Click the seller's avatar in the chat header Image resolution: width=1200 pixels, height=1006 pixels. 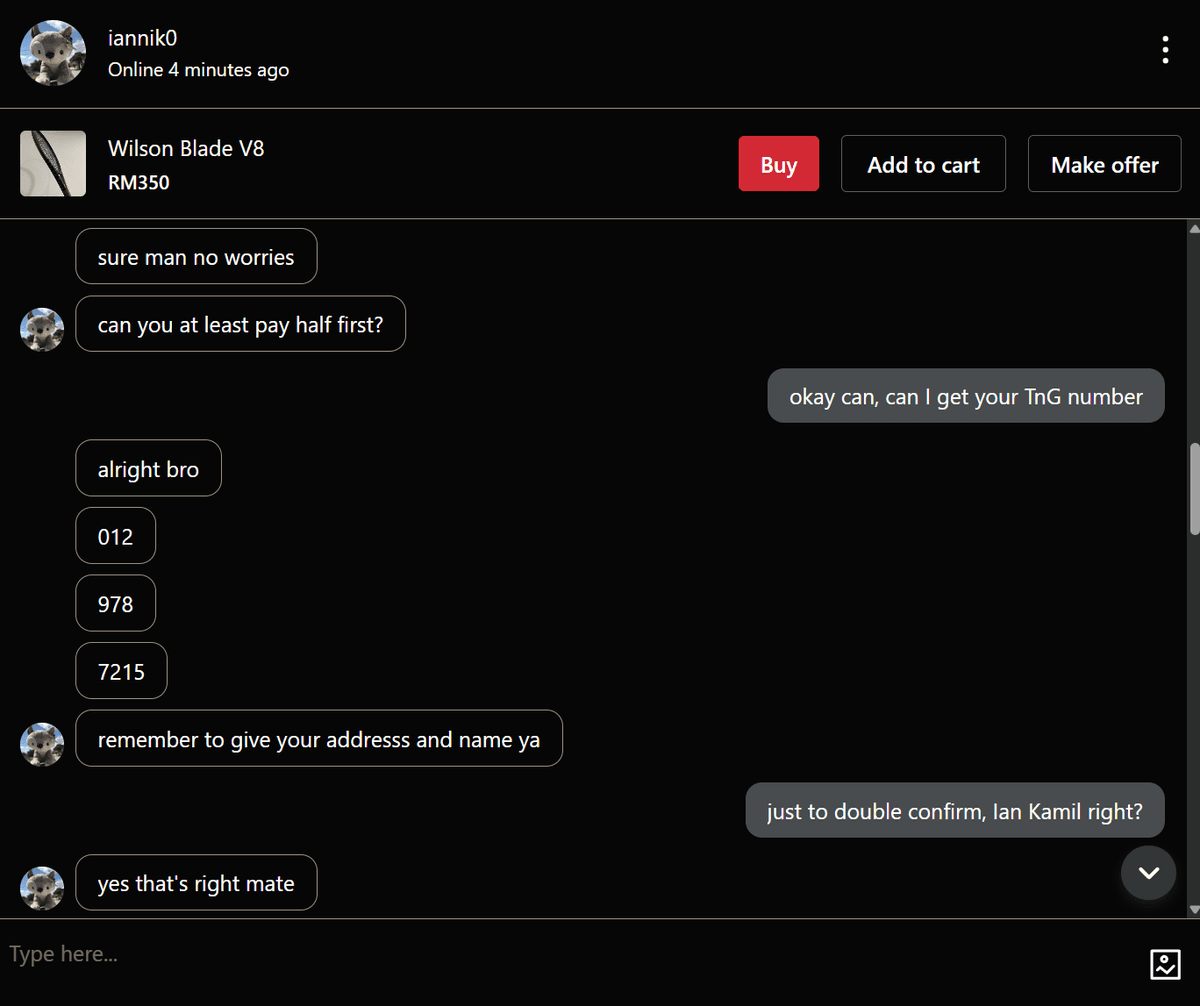click(52, 52)
